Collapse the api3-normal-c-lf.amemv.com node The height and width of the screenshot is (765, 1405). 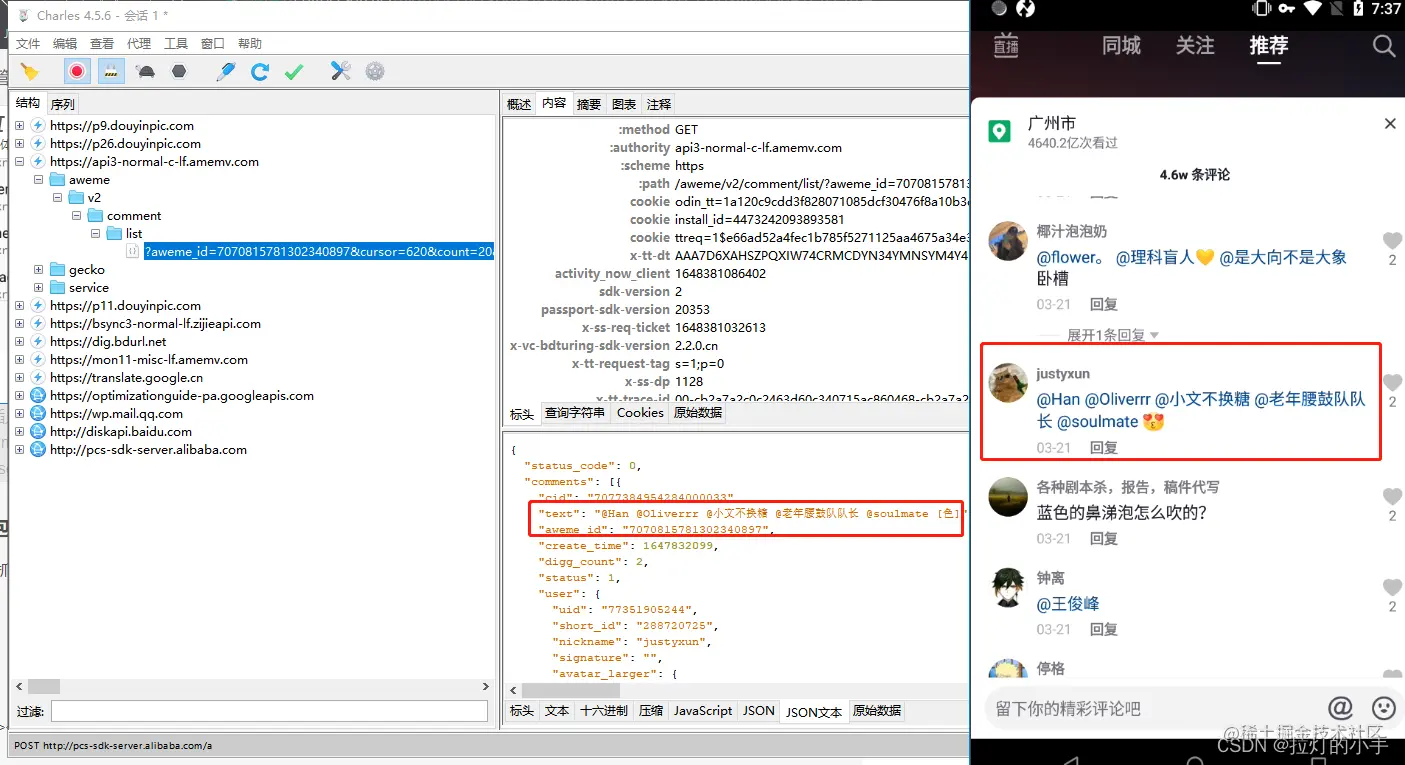(x=20, y=162)
